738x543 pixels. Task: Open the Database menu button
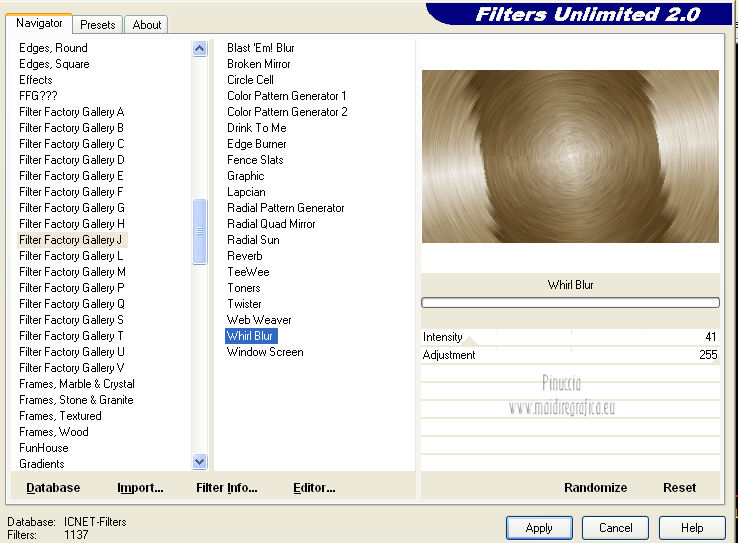(x=53, y=487)
